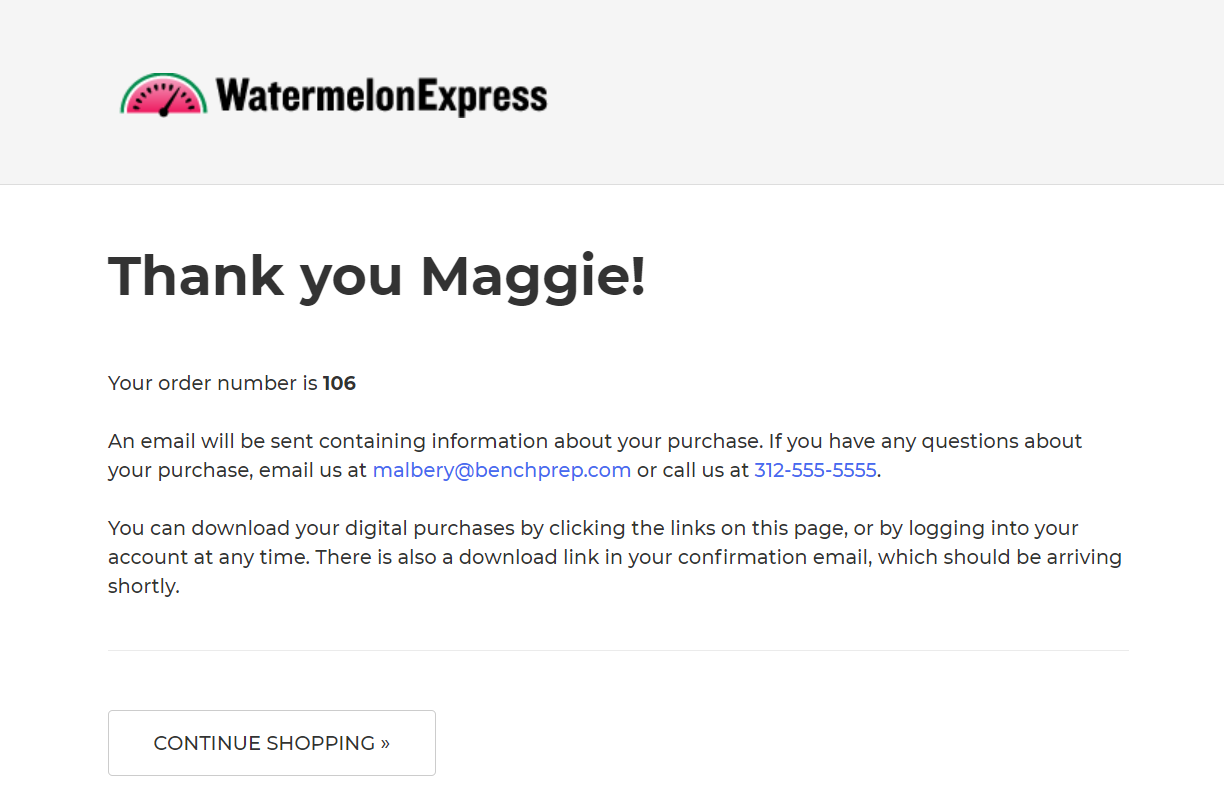Click the » chevron in Continue Shopping

[385, 743]
